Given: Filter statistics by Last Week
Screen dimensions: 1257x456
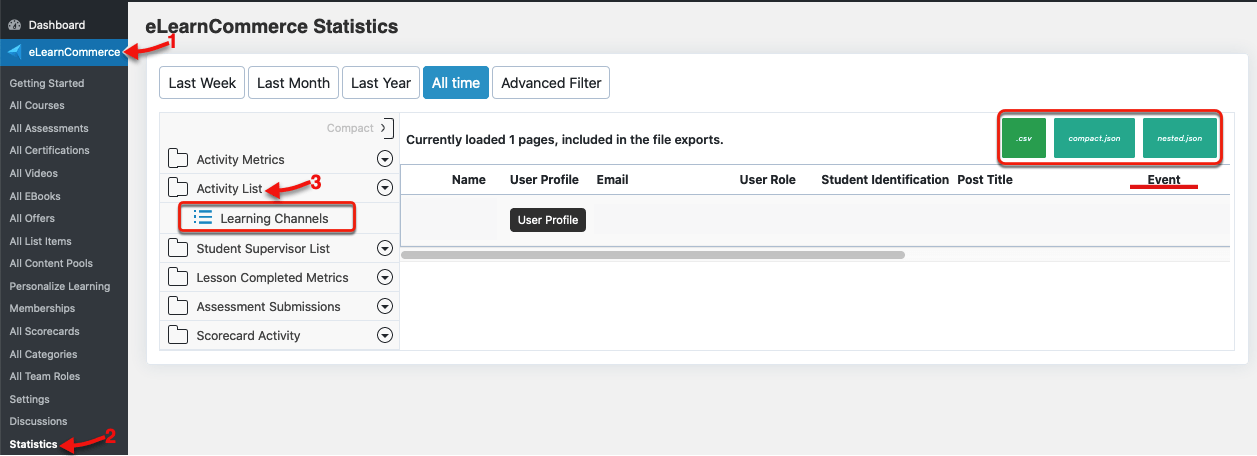Looking at the screenshot, I should tap(202, 83).
